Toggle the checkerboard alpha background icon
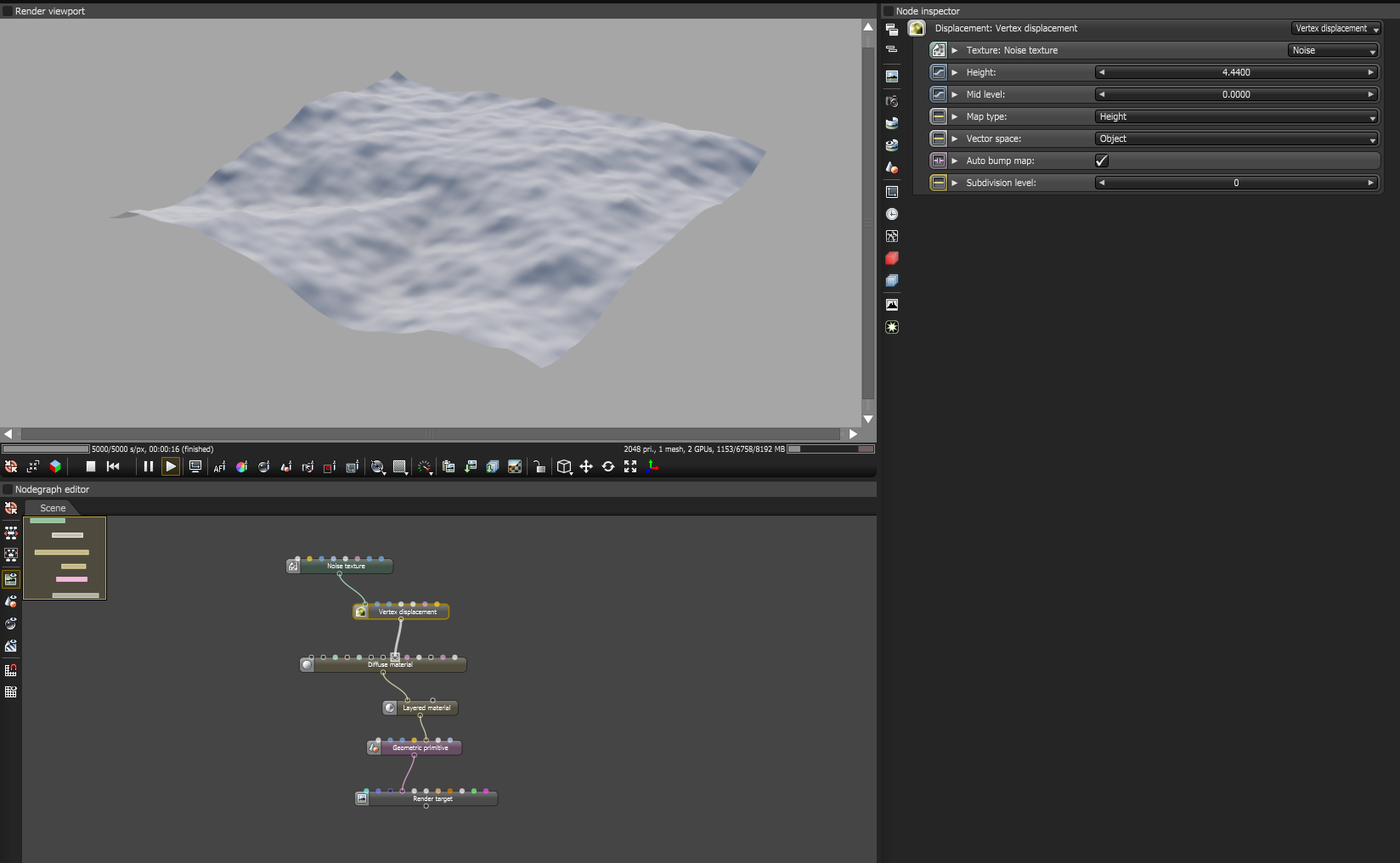The height and width of the screenshot is (863, 1400). click(x=515, y=466)
